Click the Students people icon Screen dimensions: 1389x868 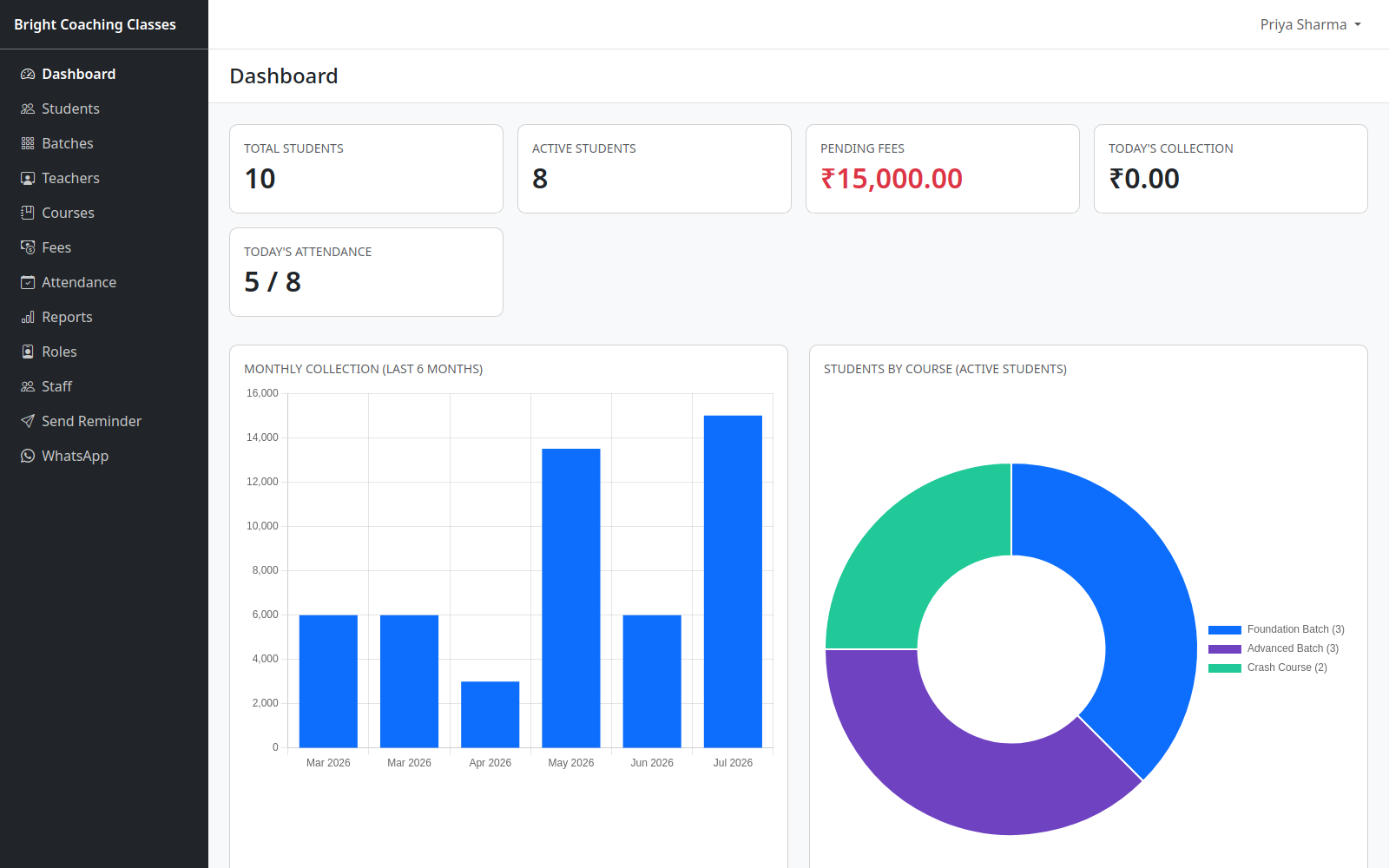point(28,108)
